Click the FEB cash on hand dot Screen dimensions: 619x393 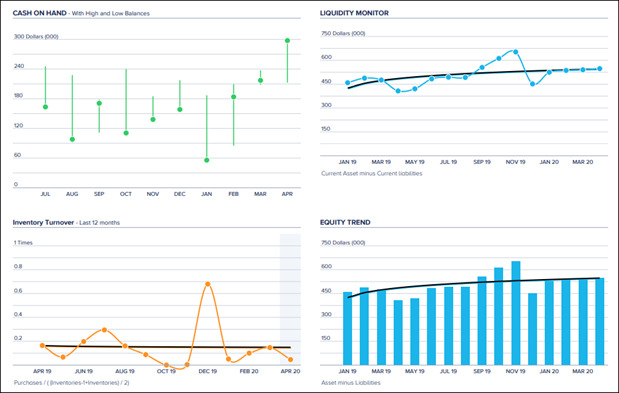coord(234,97)
